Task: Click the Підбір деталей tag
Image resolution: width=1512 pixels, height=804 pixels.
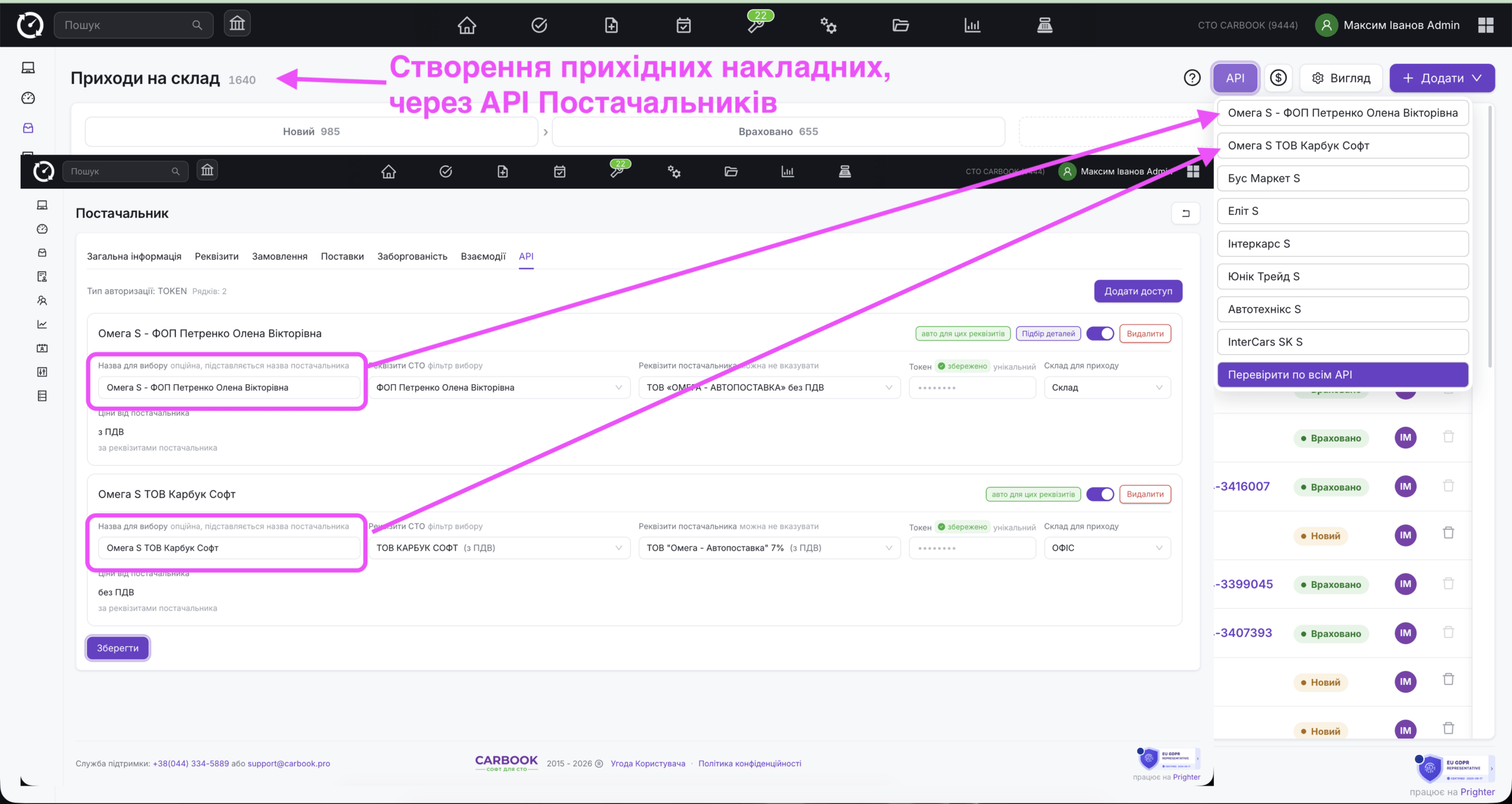Action: click(x=1048, y=334)
